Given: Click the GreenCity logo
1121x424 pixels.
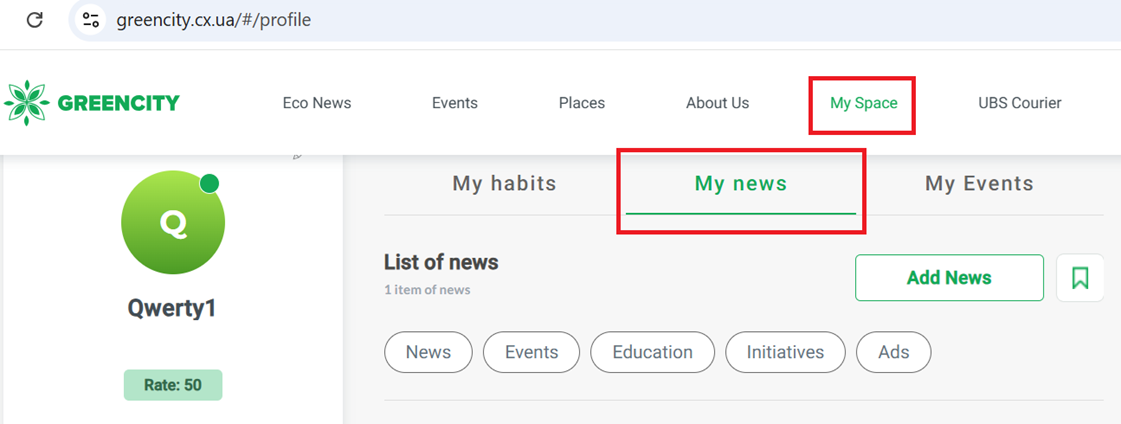Looking at the screenshot, I should pyautogui.click(x=92, y=103).
